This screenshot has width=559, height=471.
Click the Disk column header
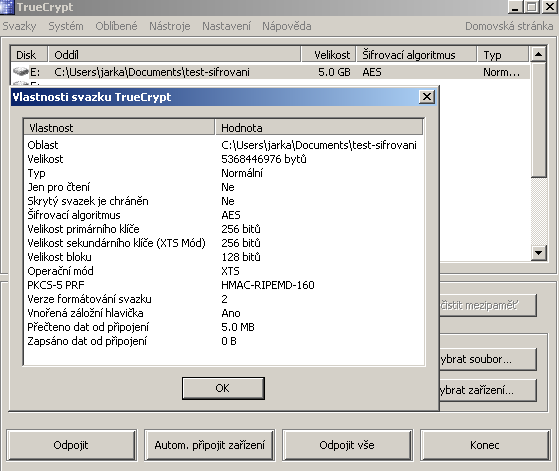(x=29, y=55)
